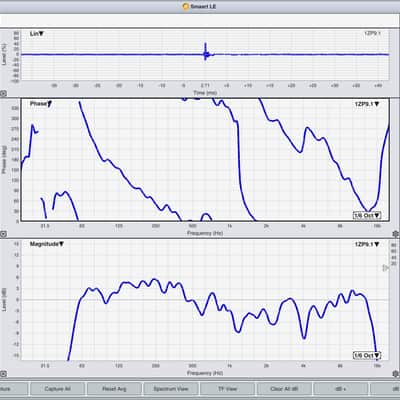This screenshot has height=400, width=400.
Task: Open phase plot settings gear icon
Action: coord(396,234)
